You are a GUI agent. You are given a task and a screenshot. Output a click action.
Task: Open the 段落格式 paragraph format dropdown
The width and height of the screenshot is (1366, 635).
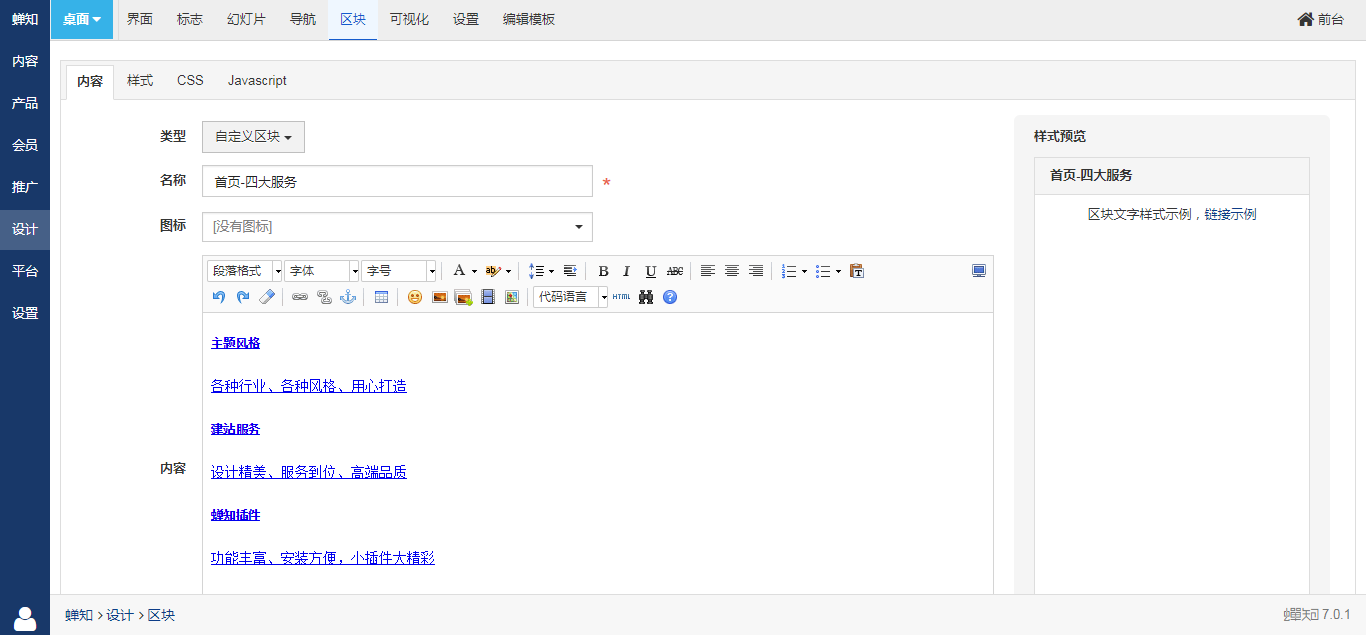coord(245,271)
